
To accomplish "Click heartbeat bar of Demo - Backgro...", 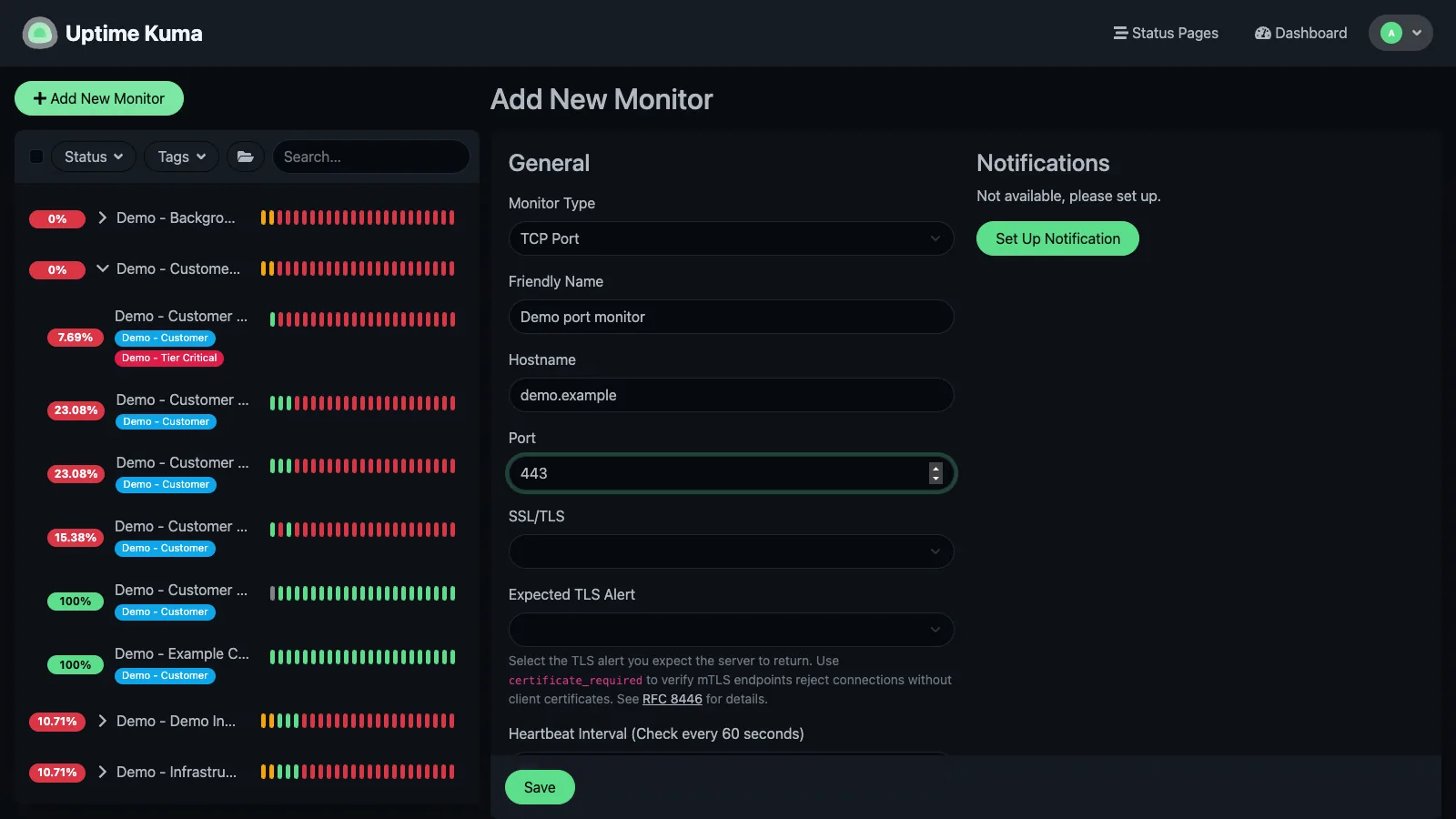I will tap(358, 217).
